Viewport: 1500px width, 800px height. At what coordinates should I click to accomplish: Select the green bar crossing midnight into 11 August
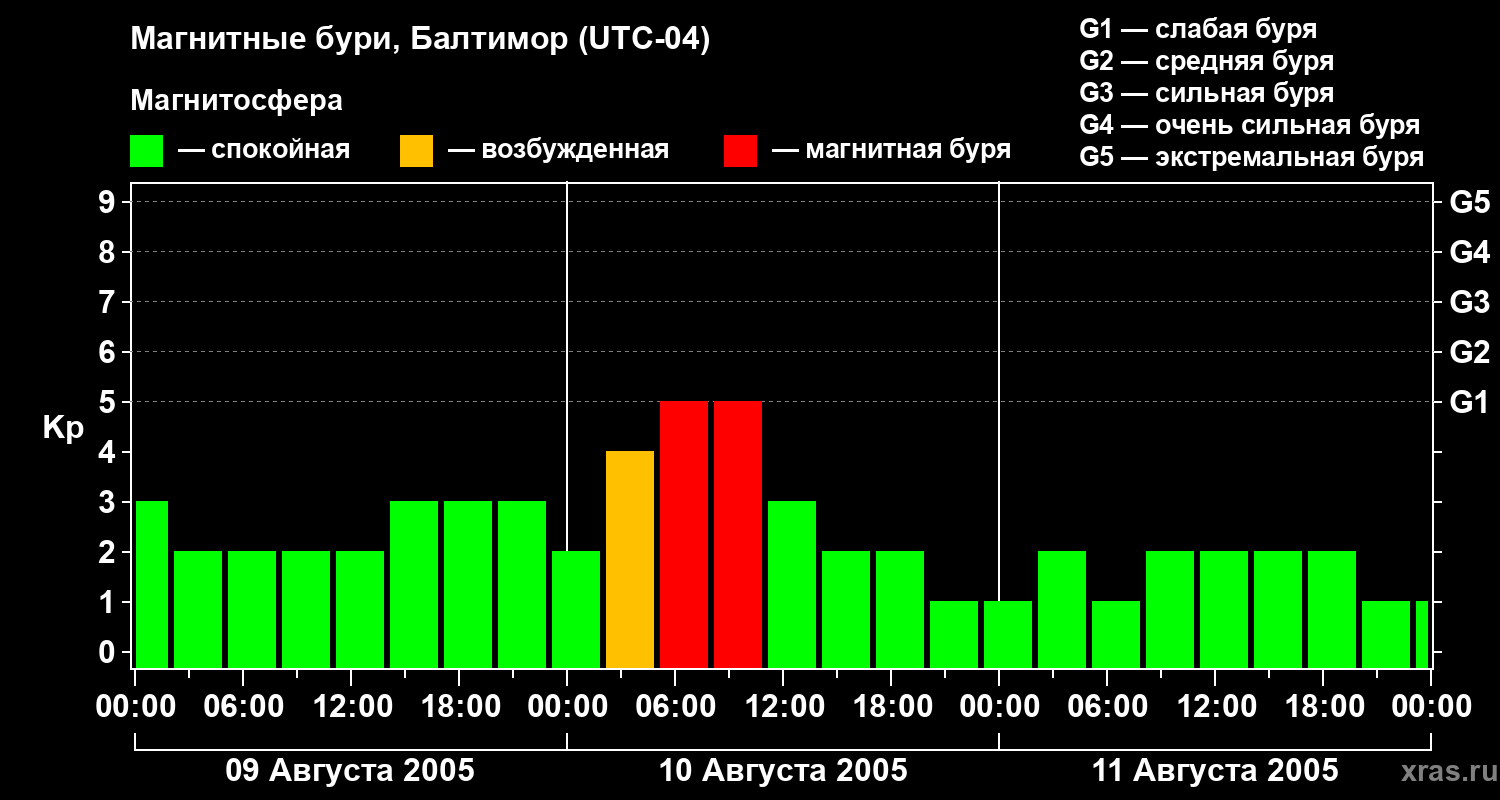tap(1008, 634)
